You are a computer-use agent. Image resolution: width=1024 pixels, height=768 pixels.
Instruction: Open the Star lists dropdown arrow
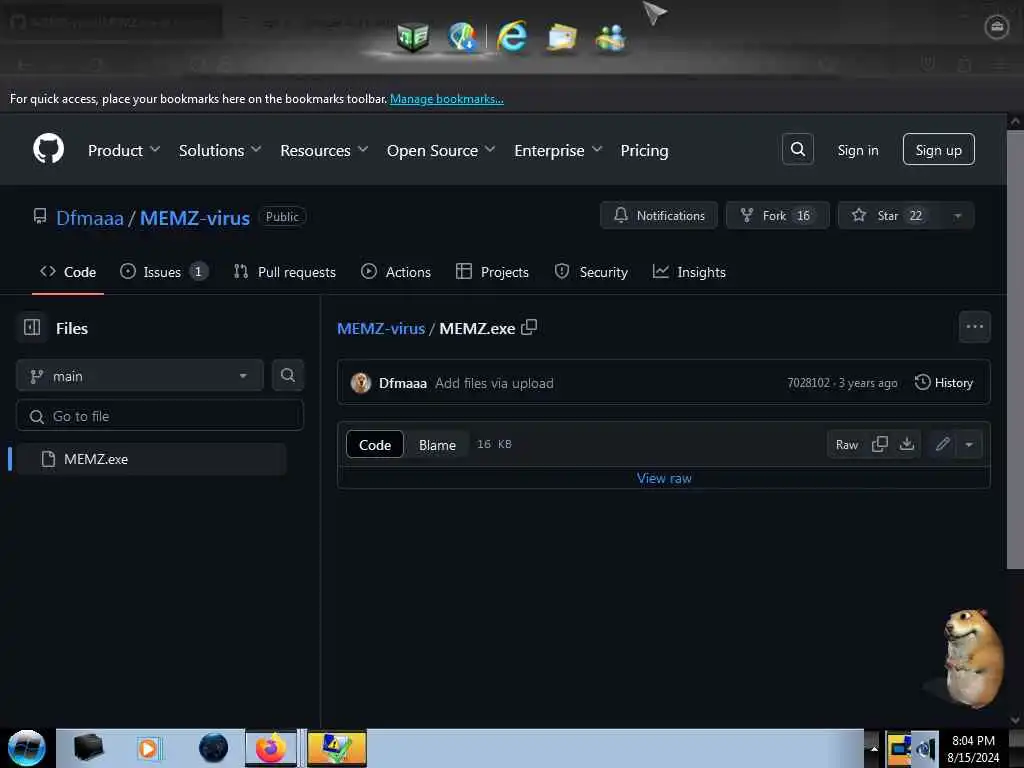coord(957,216)
